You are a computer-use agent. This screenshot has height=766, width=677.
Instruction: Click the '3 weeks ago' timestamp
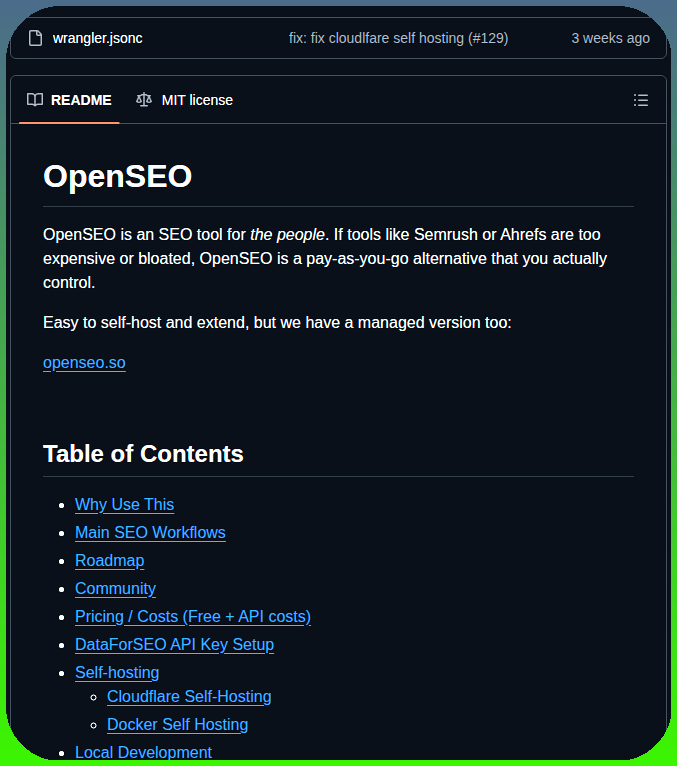(611, 38)
